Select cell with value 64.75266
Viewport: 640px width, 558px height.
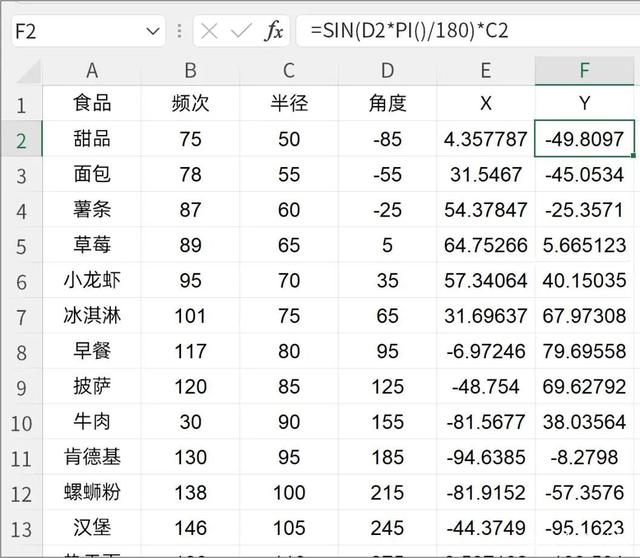point(485,245)
